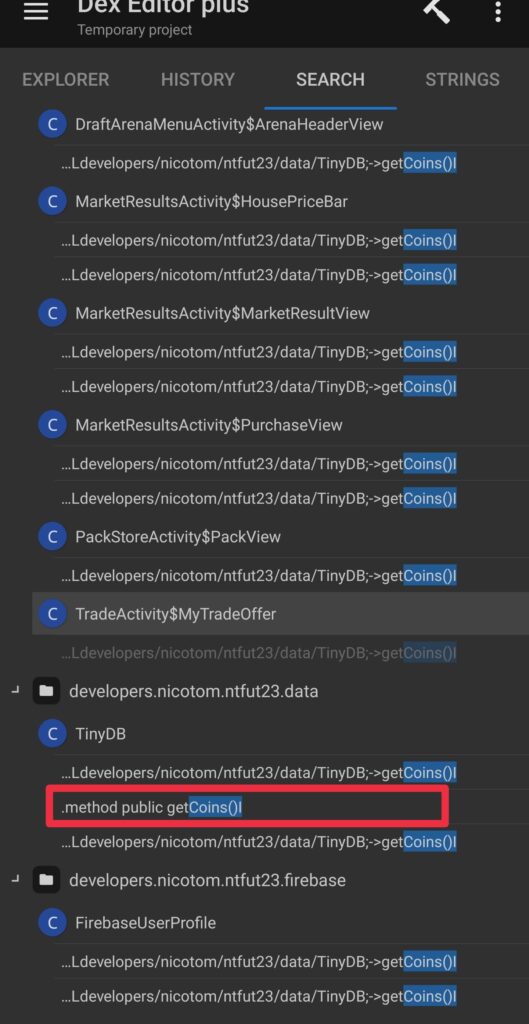Screen dimensions: 529x1024
Task: Open the .method public getCoins()I result
Action: (x=247, y=808)
